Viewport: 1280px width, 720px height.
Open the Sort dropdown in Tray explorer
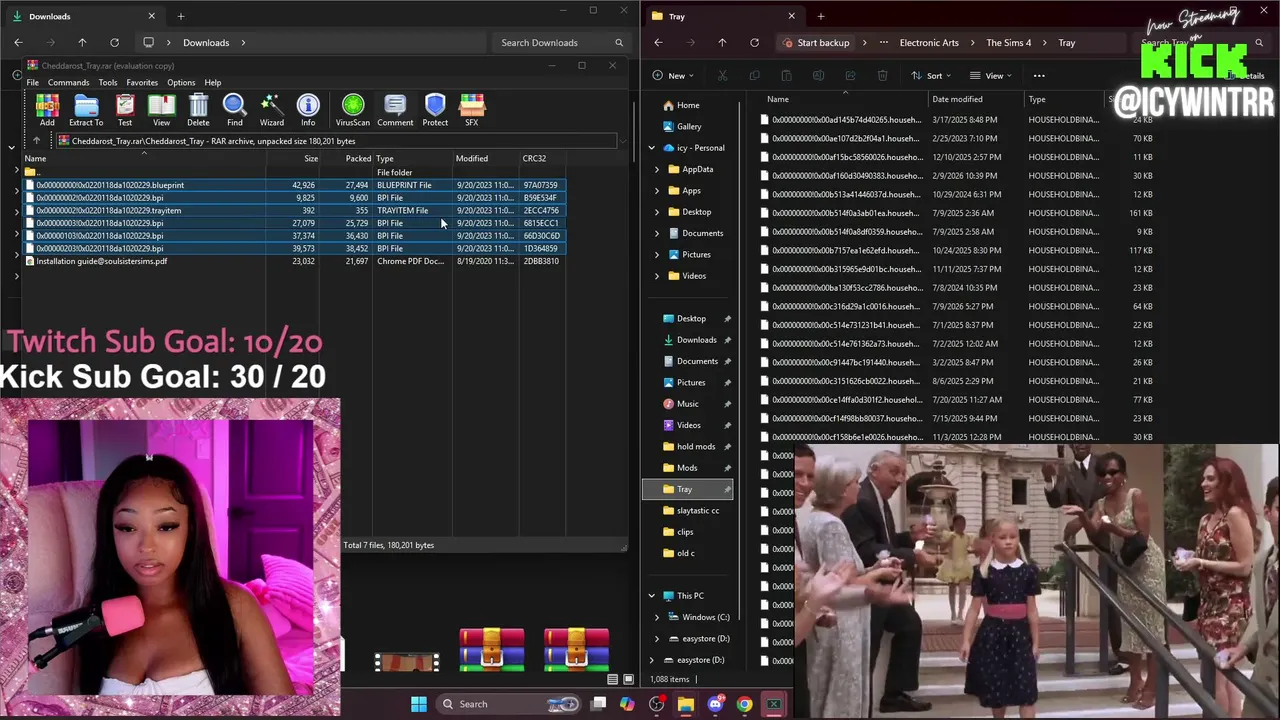(x=930, y=76)
